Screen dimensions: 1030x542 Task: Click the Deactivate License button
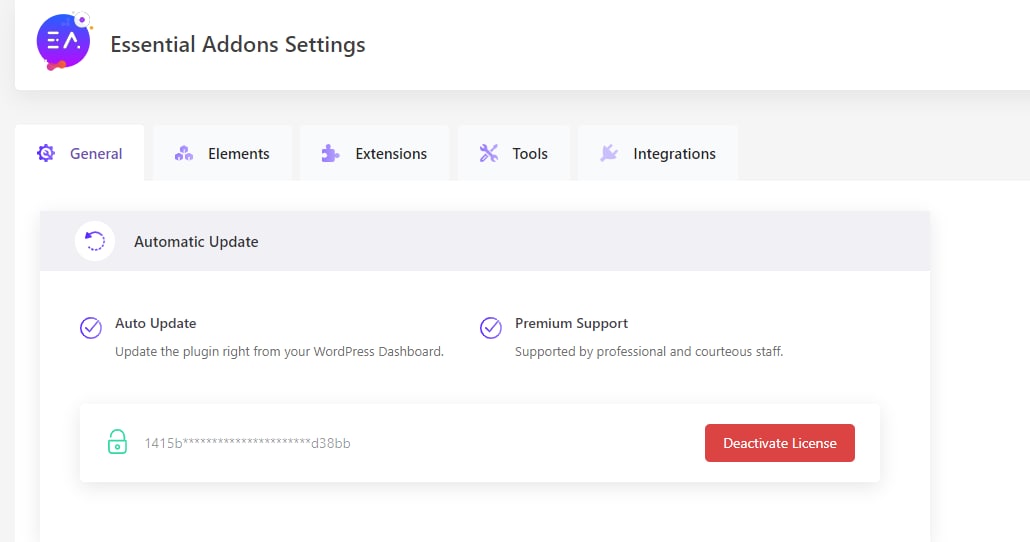pyautogui.click(x=780, y=443)
